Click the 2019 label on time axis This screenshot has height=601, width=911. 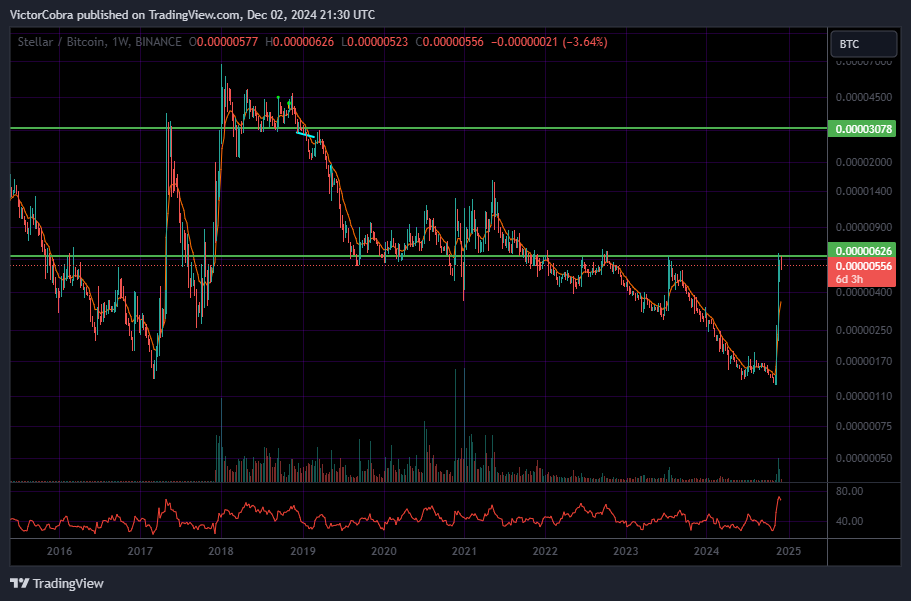click(303, 551)
